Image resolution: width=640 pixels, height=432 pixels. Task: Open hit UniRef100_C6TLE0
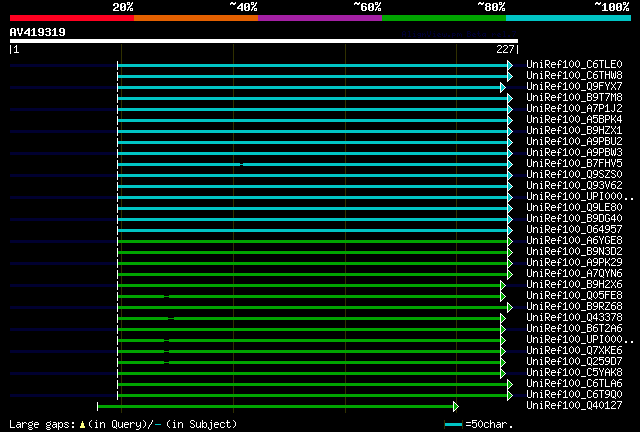[x=574, y=65]
